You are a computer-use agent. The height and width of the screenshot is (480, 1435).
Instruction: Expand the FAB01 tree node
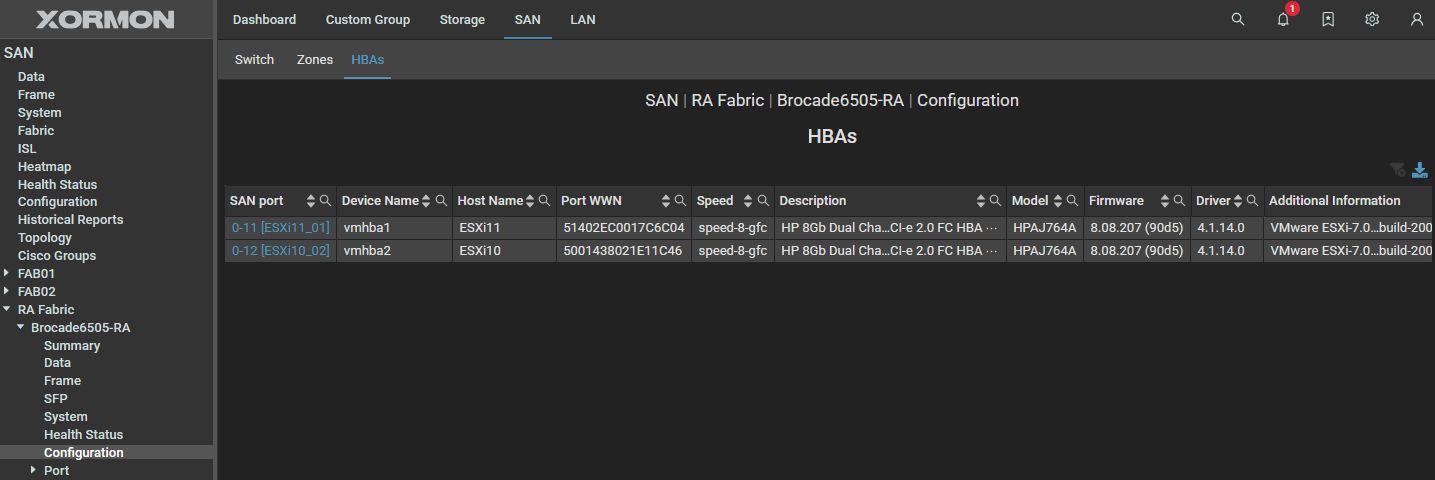click(8, 273)
